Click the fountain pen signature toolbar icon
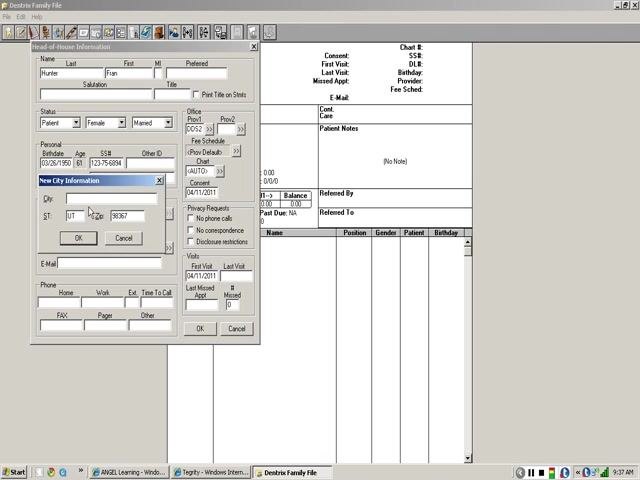Viewport: 640px width, 480px height. tap(71, 32)
